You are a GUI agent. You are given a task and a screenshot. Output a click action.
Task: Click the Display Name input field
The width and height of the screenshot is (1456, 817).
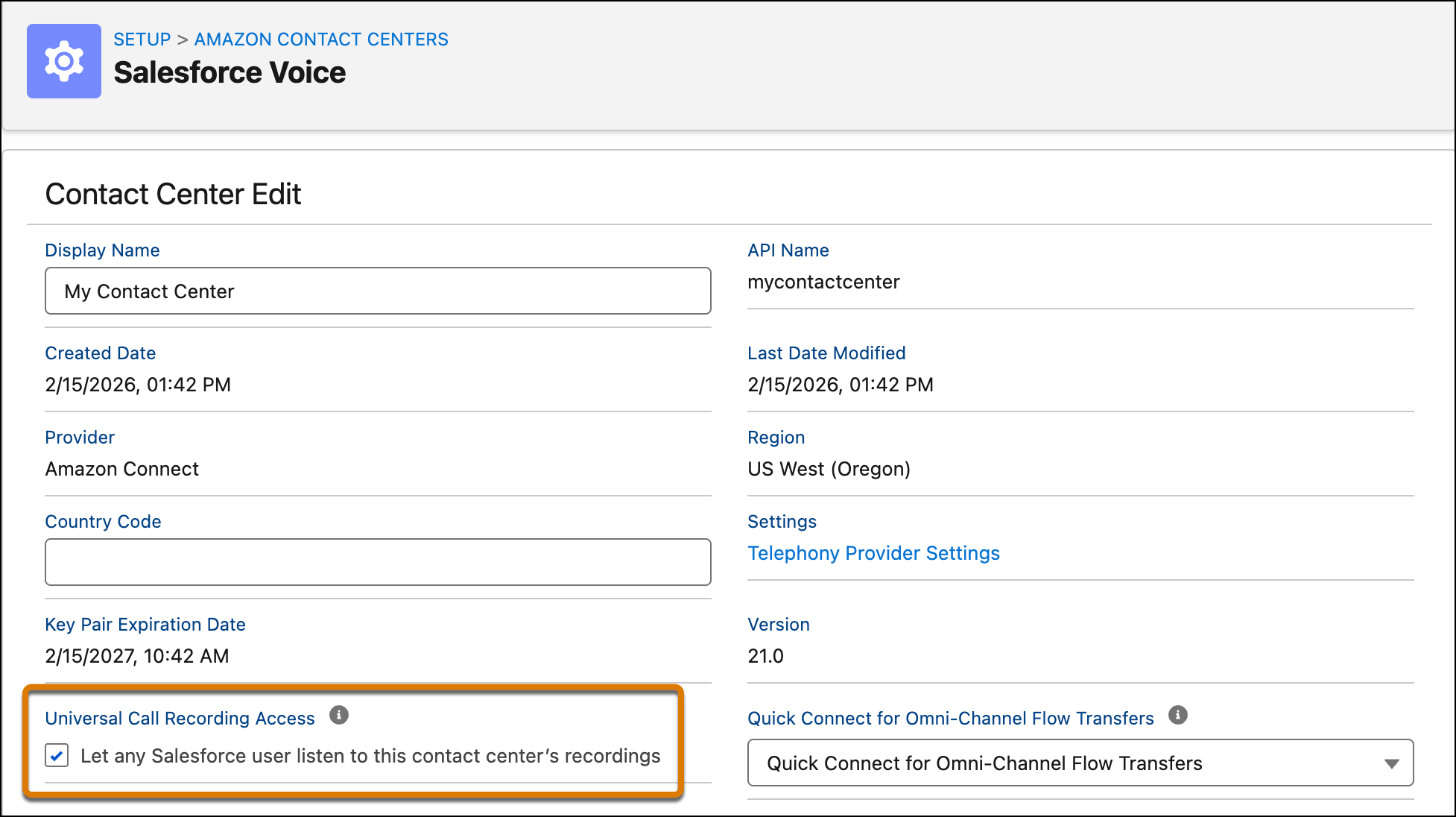pyautogui.click(x=378, y=291)
